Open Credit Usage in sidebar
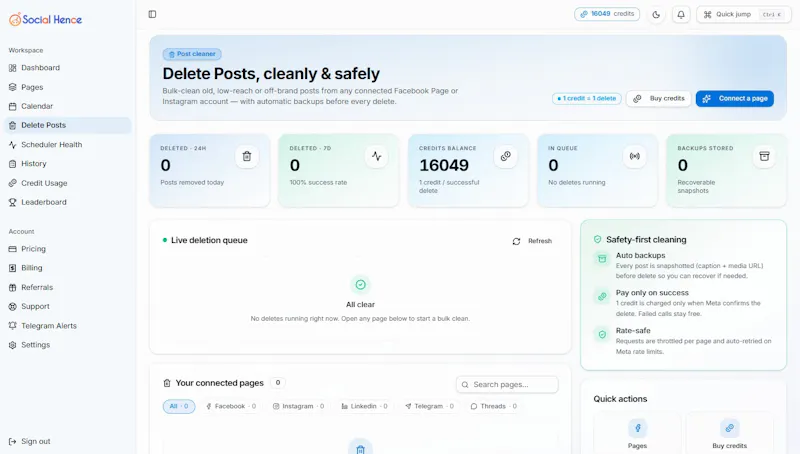800x454 pixels. [67, 183]
